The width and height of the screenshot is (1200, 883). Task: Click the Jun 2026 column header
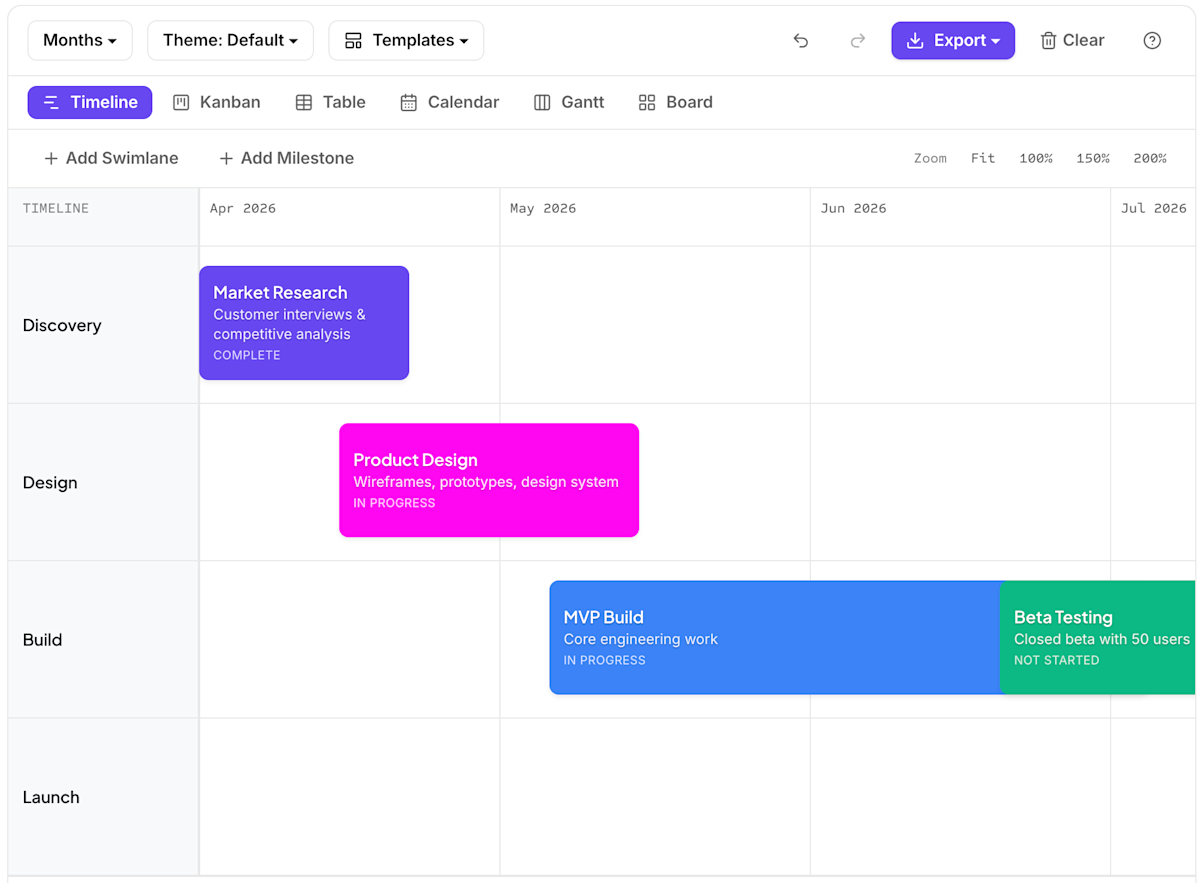pyautogui.click(x=853, y=208)
